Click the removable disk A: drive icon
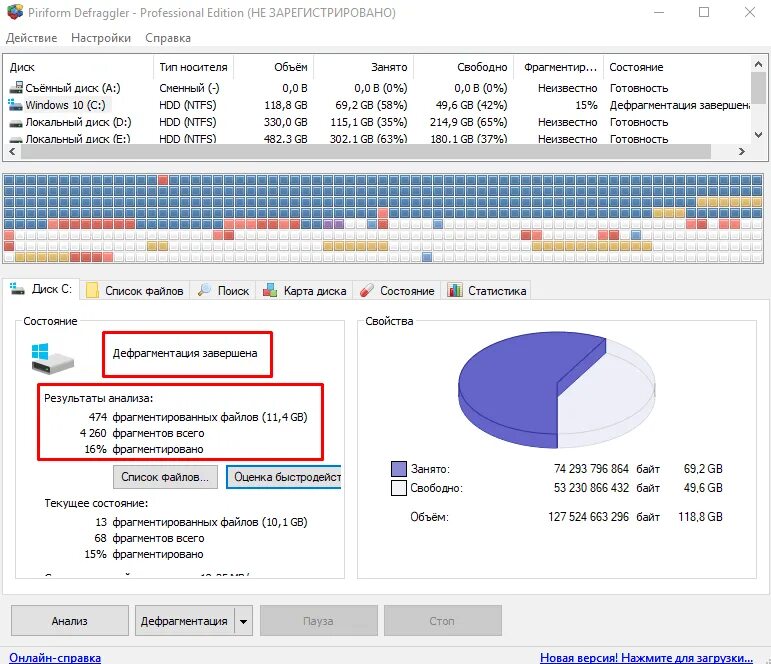Viewport: 771px width, 664px height. point(16,88)
